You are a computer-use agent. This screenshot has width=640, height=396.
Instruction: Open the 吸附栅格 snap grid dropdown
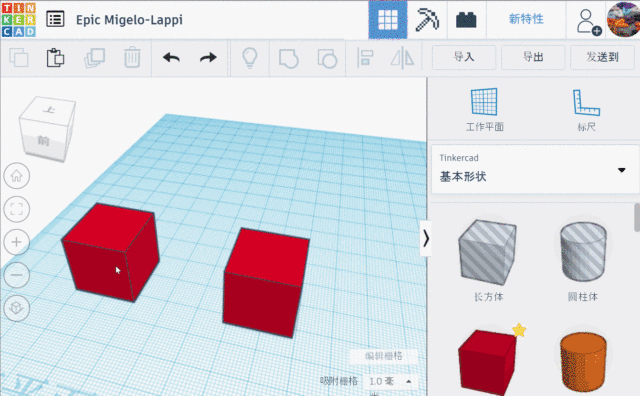391,381
